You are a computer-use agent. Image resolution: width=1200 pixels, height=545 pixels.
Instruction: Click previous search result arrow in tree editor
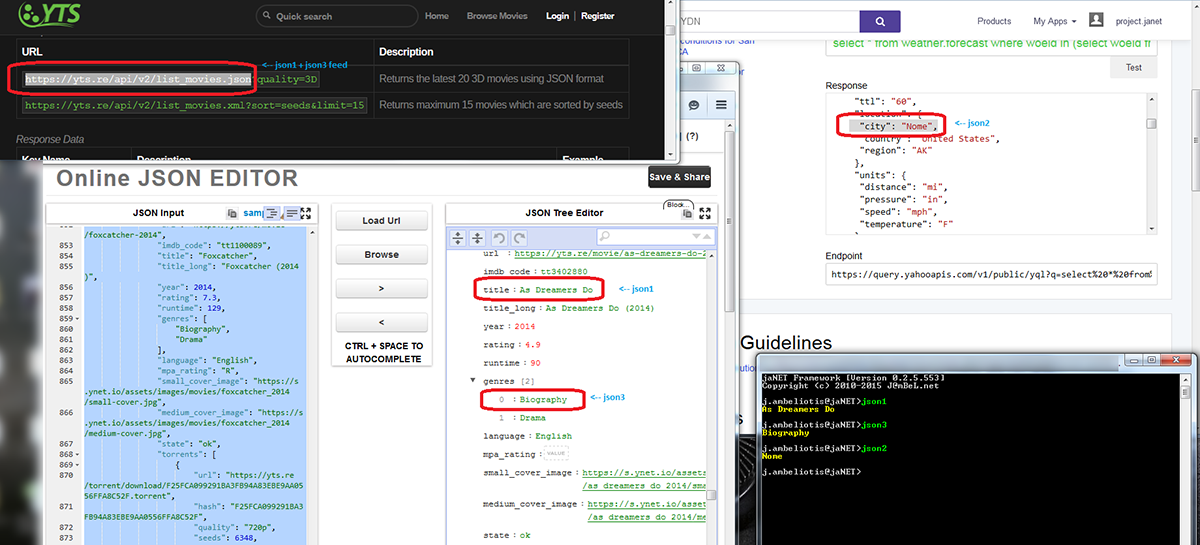[x=707, y=237]
